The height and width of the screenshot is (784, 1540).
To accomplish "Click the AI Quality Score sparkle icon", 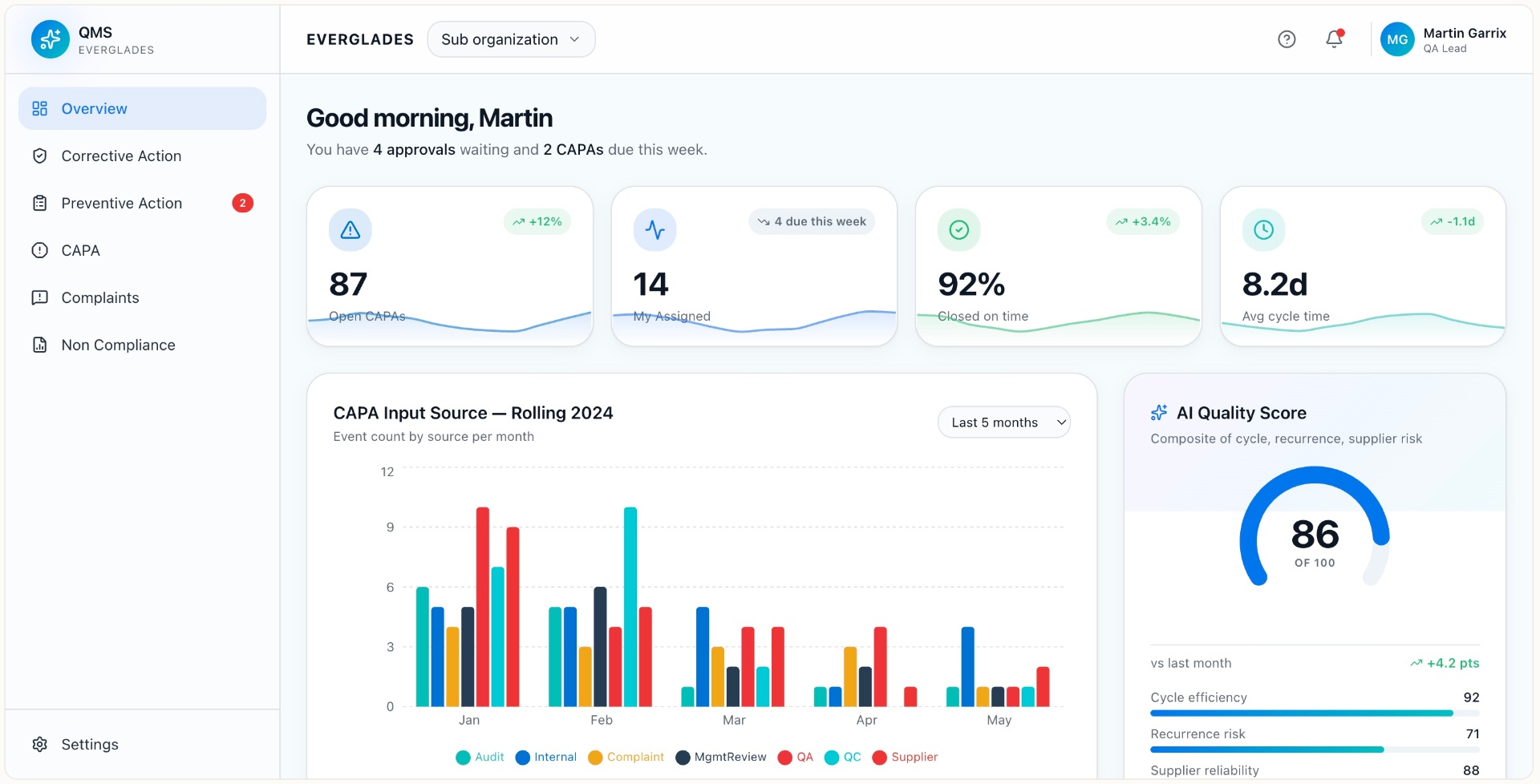I will 1159,413.
